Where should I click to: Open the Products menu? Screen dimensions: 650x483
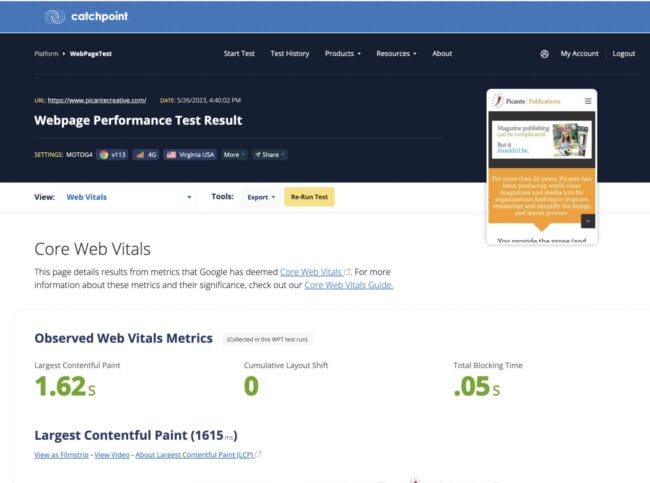pyautogui.click(x=342, y=54)
